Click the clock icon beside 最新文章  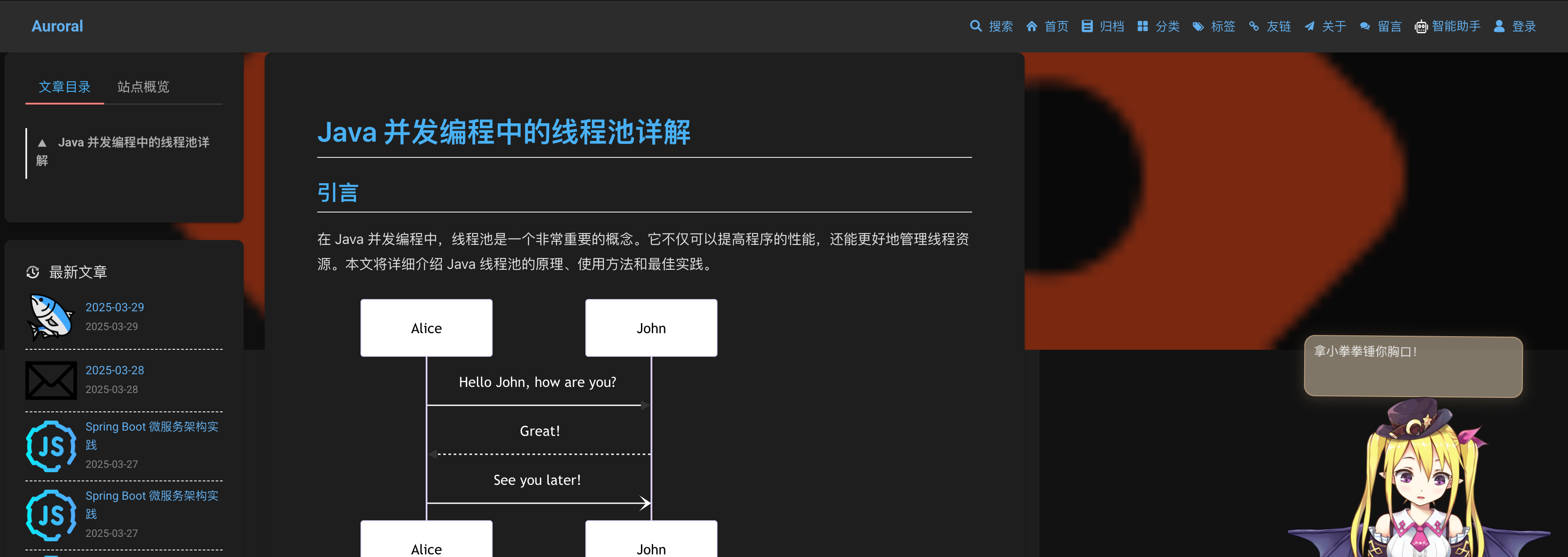[x=32, y=272]
